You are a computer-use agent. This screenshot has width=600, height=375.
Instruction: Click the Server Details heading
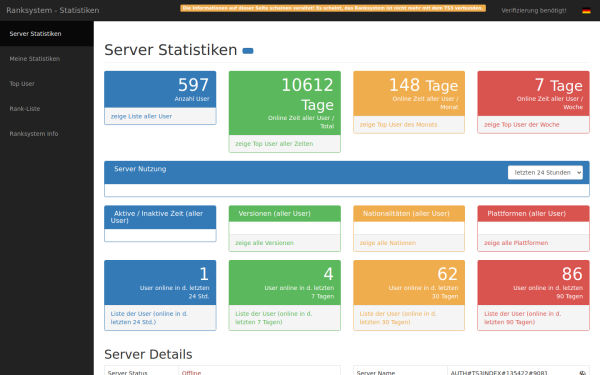coord(148,354)
